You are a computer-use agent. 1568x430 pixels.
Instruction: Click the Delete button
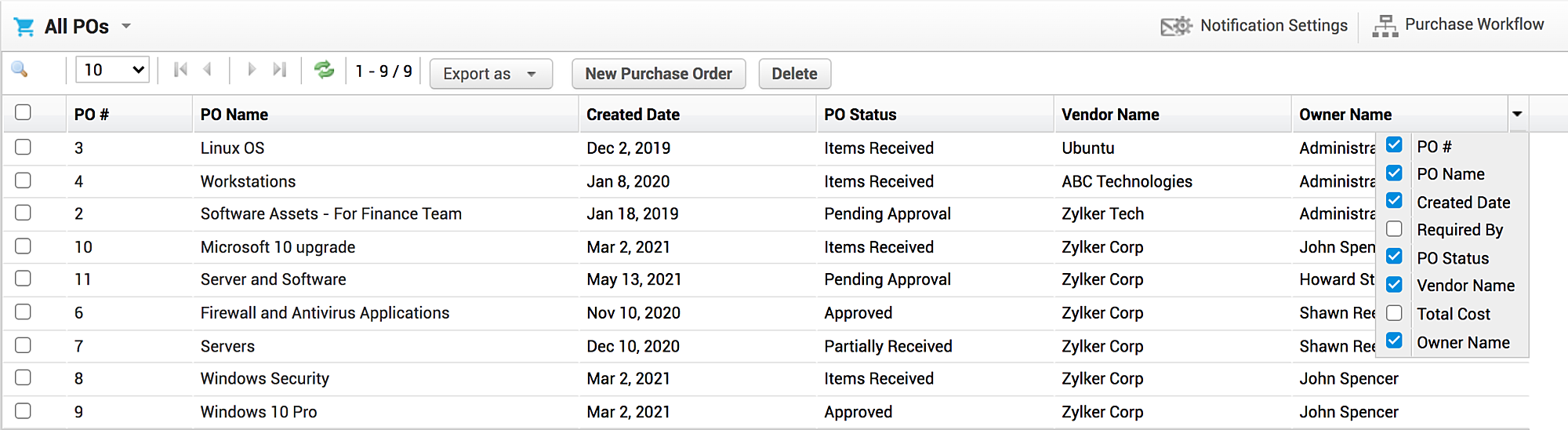coord(794,74)
